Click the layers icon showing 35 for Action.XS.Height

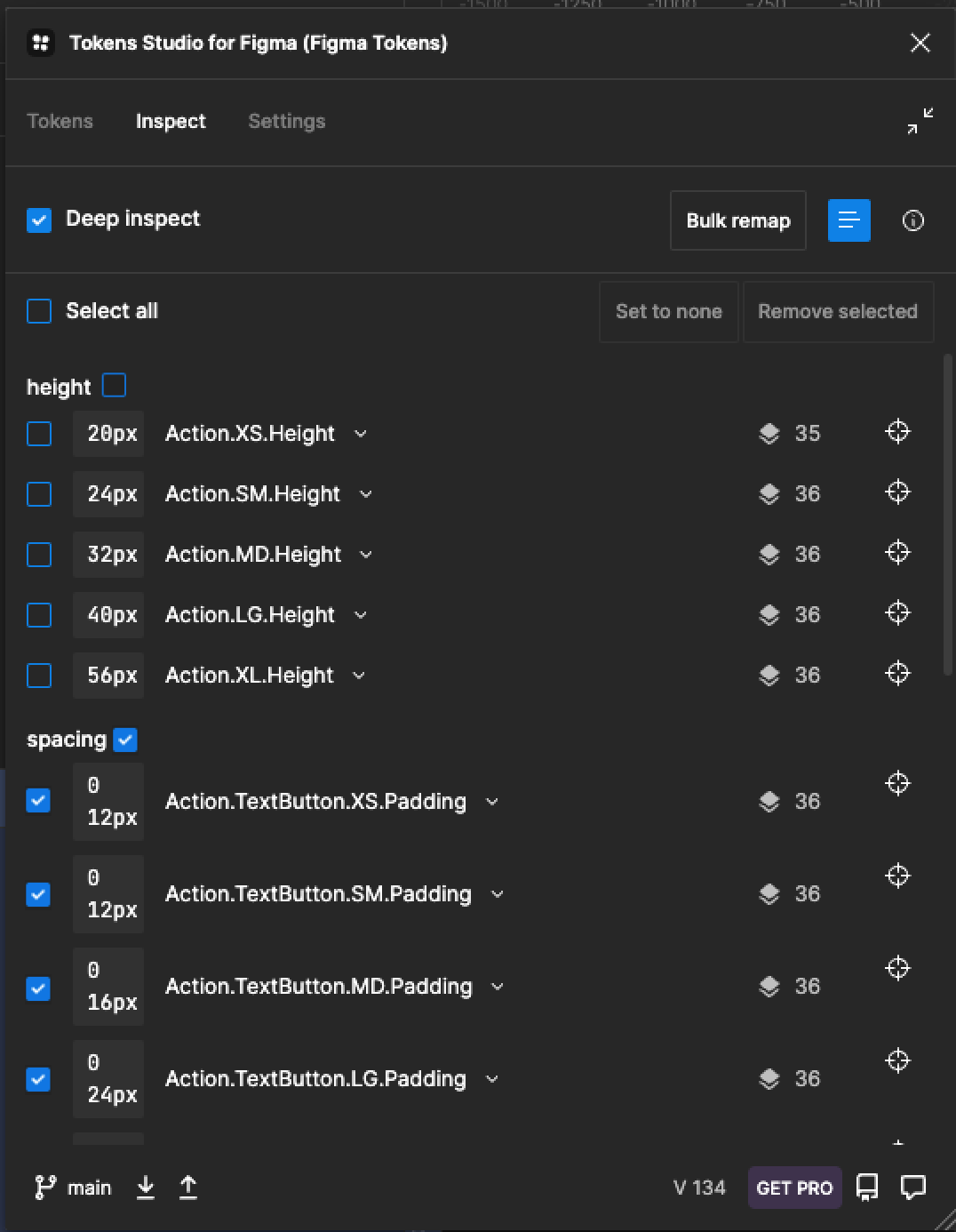pyautogui.click(x=769, y=434)
